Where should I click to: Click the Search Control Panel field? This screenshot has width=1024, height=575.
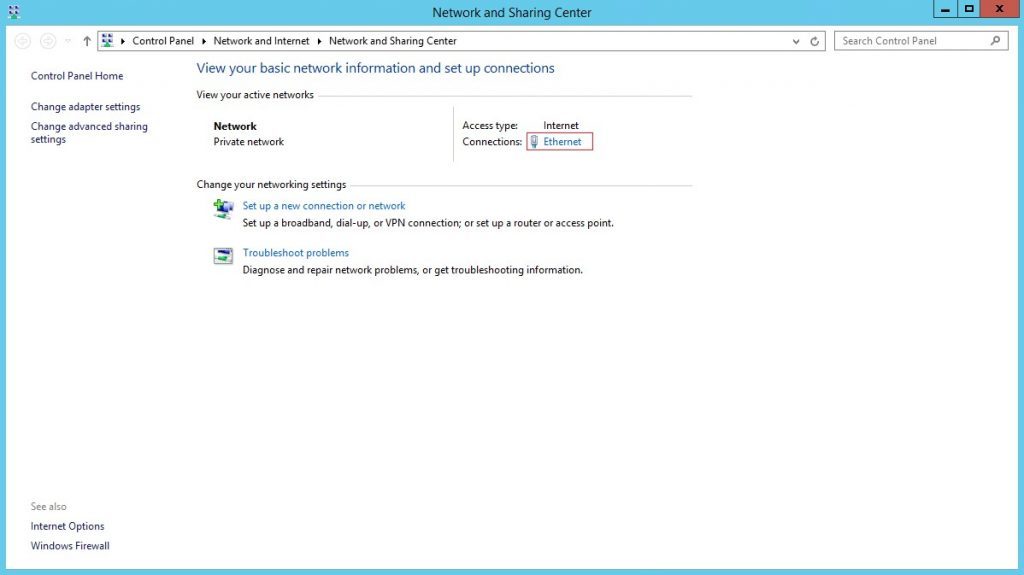[x=914, y=41]
